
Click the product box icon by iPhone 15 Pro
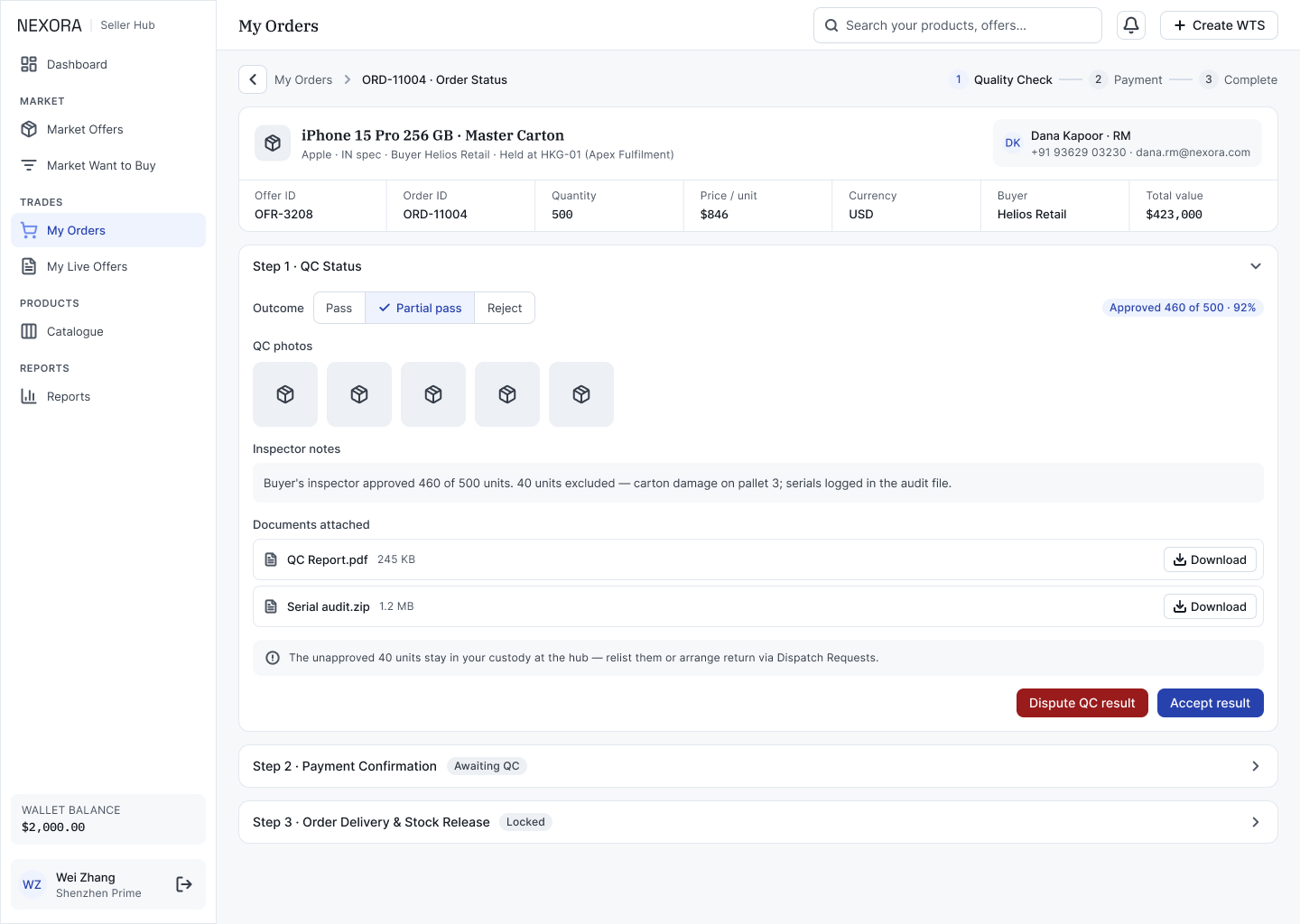click(273, 143)
